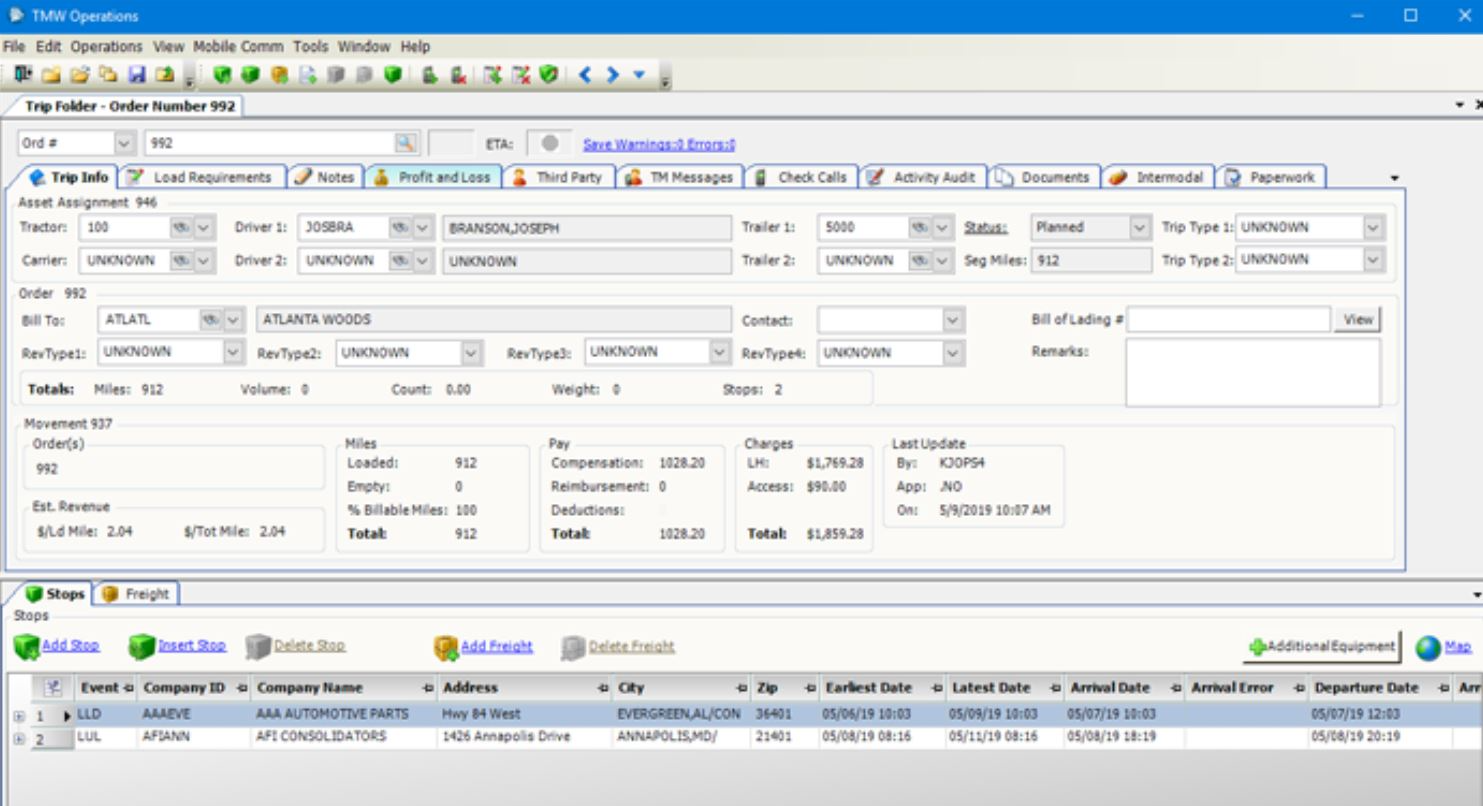The image size is (1483, 806).
Task: Click the exit door icon in the toolbar
Action: [x=22, y=75]
